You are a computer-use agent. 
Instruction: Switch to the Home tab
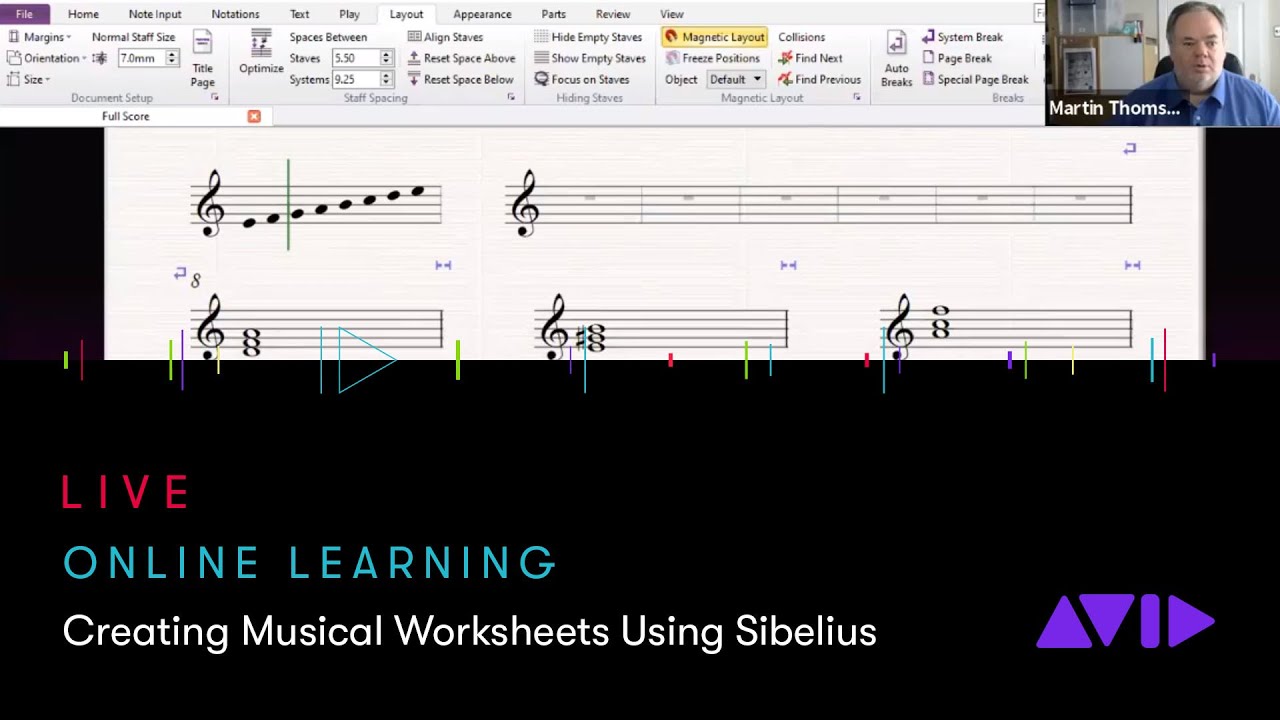tap(83, 14)
